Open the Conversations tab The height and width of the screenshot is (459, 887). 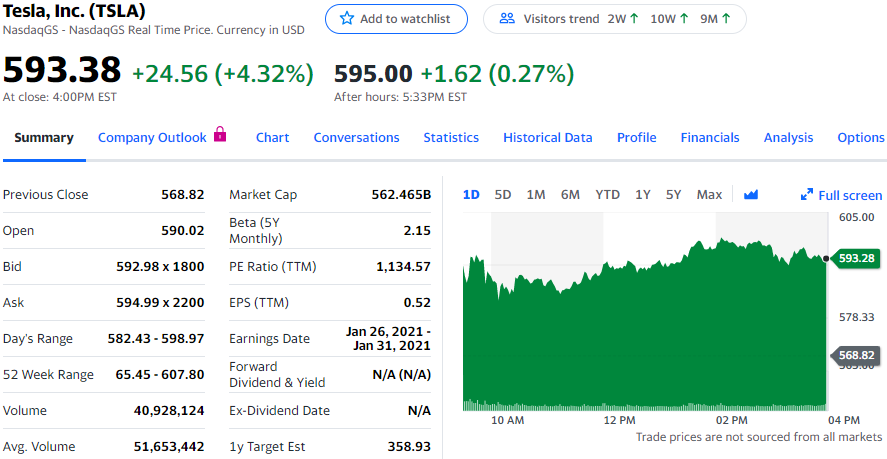pos(356,138)
